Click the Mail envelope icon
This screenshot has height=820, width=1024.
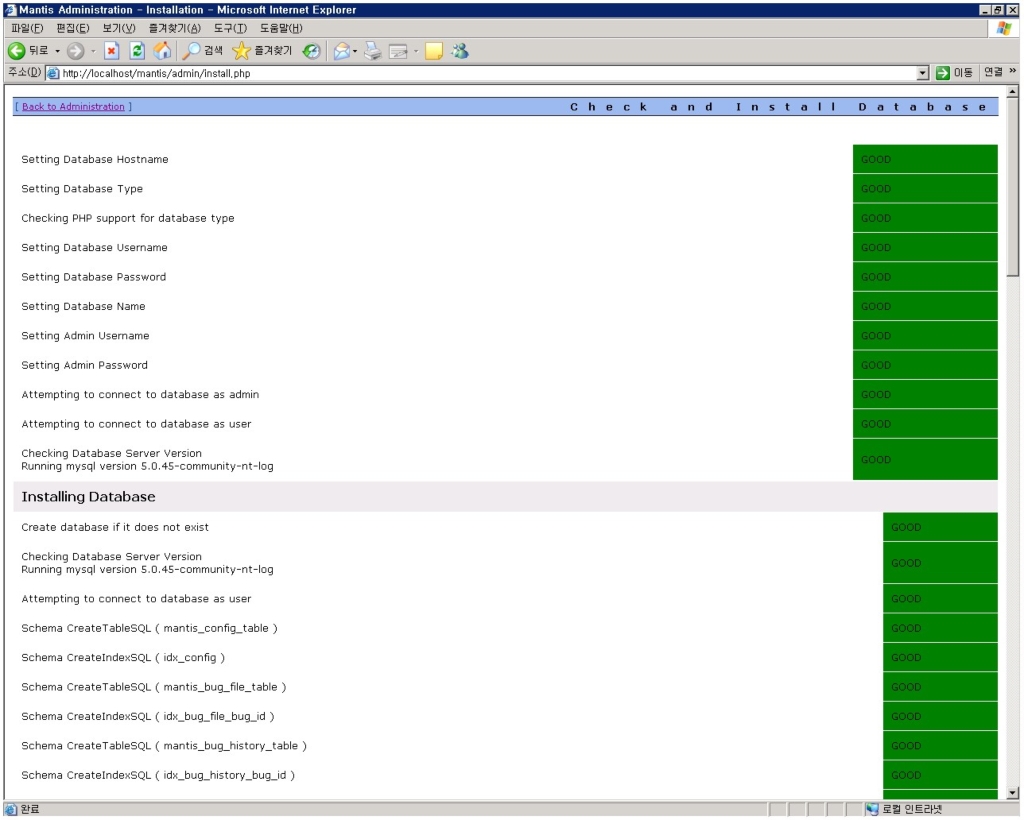click(x=342, y=51)
